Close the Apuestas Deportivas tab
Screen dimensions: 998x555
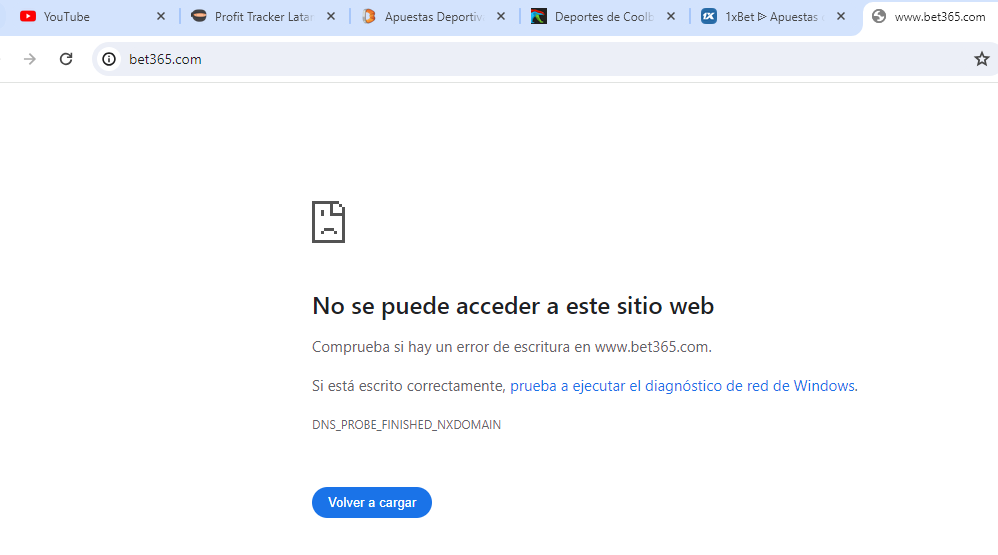pyautogui.click(x=501, y=17)
